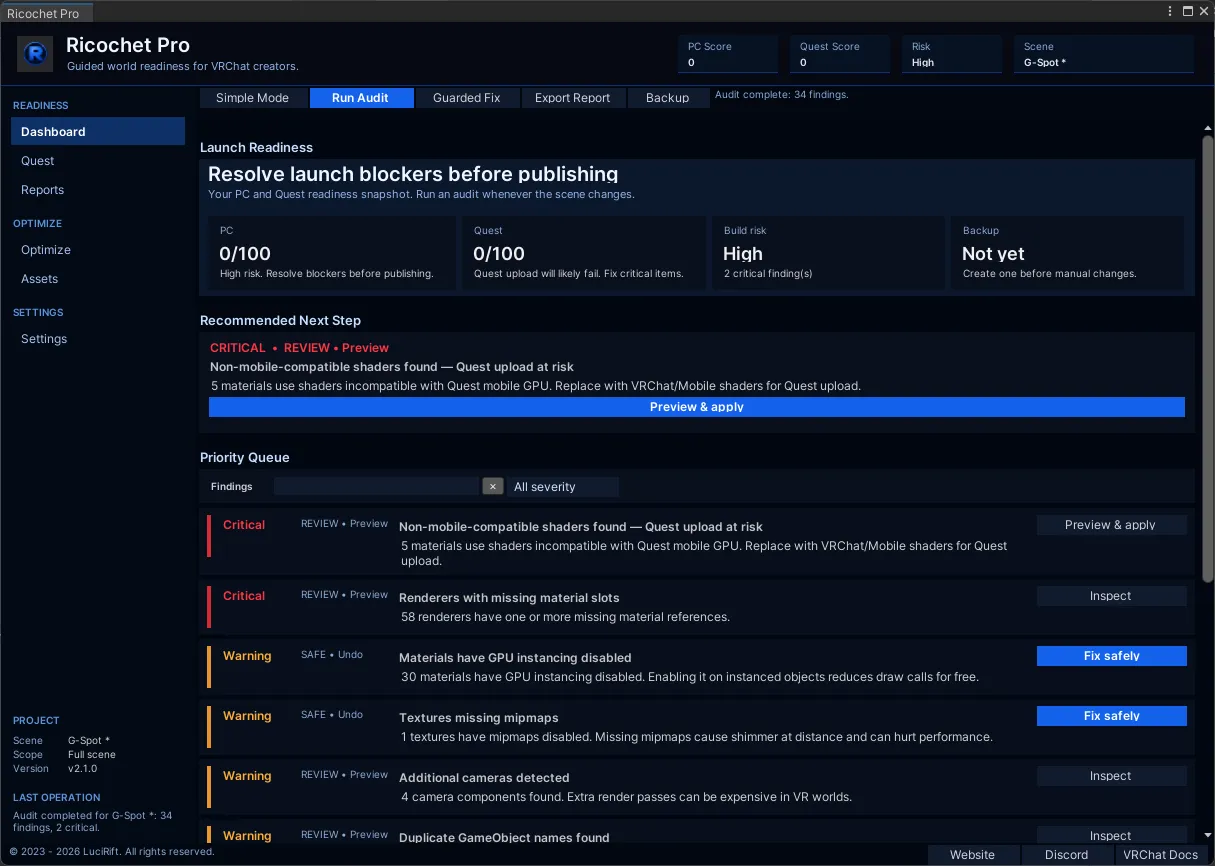The image size is (1215, 866).
Task: Open the VRChat Docs link button
Action: pyautogui.click(x=1160, y=855)
